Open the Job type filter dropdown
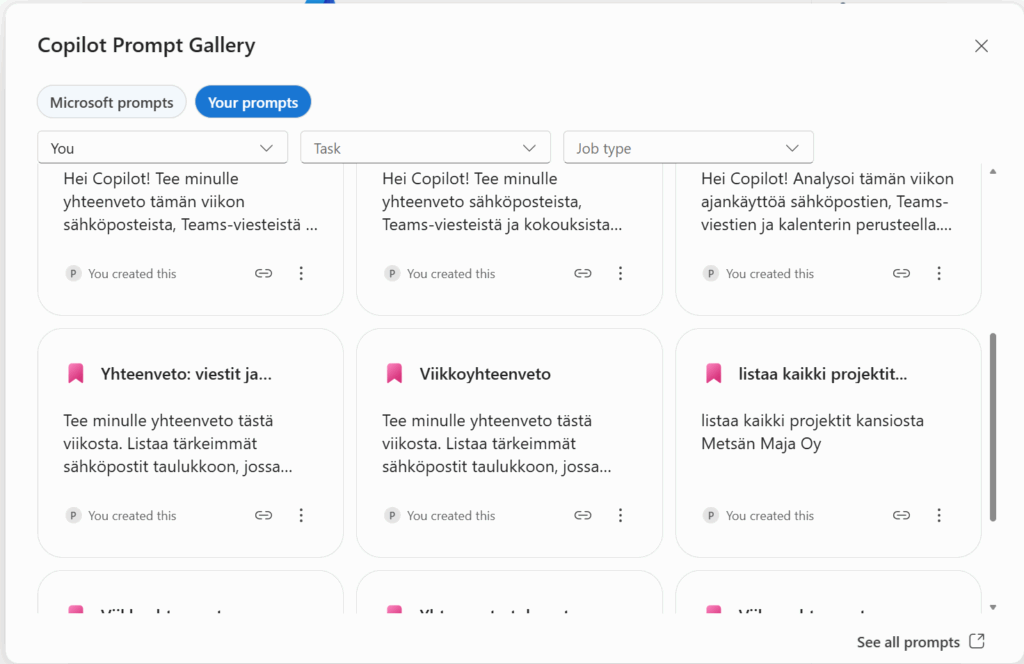 [688, 148]
